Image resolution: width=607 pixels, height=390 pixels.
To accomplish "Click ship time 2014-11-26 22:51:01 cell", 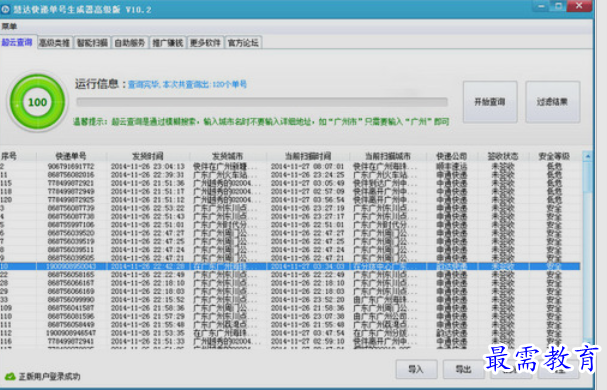I will click(x=148, y=225).
